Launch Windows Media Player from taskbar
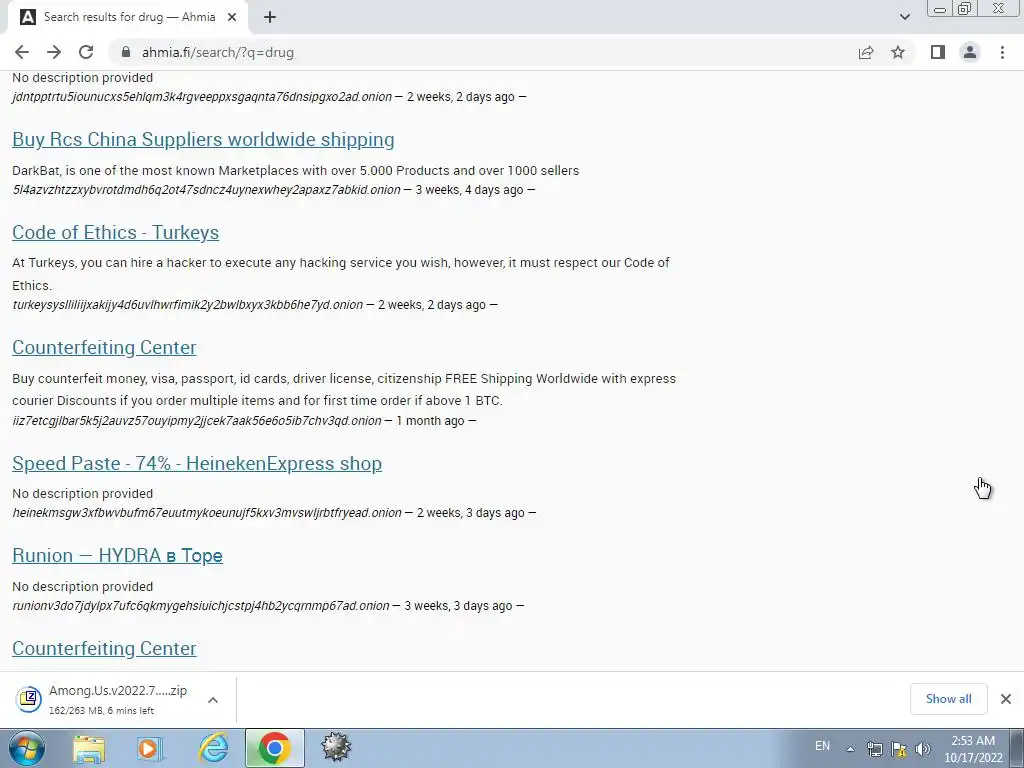The image size is (1024, 768). 149,749
